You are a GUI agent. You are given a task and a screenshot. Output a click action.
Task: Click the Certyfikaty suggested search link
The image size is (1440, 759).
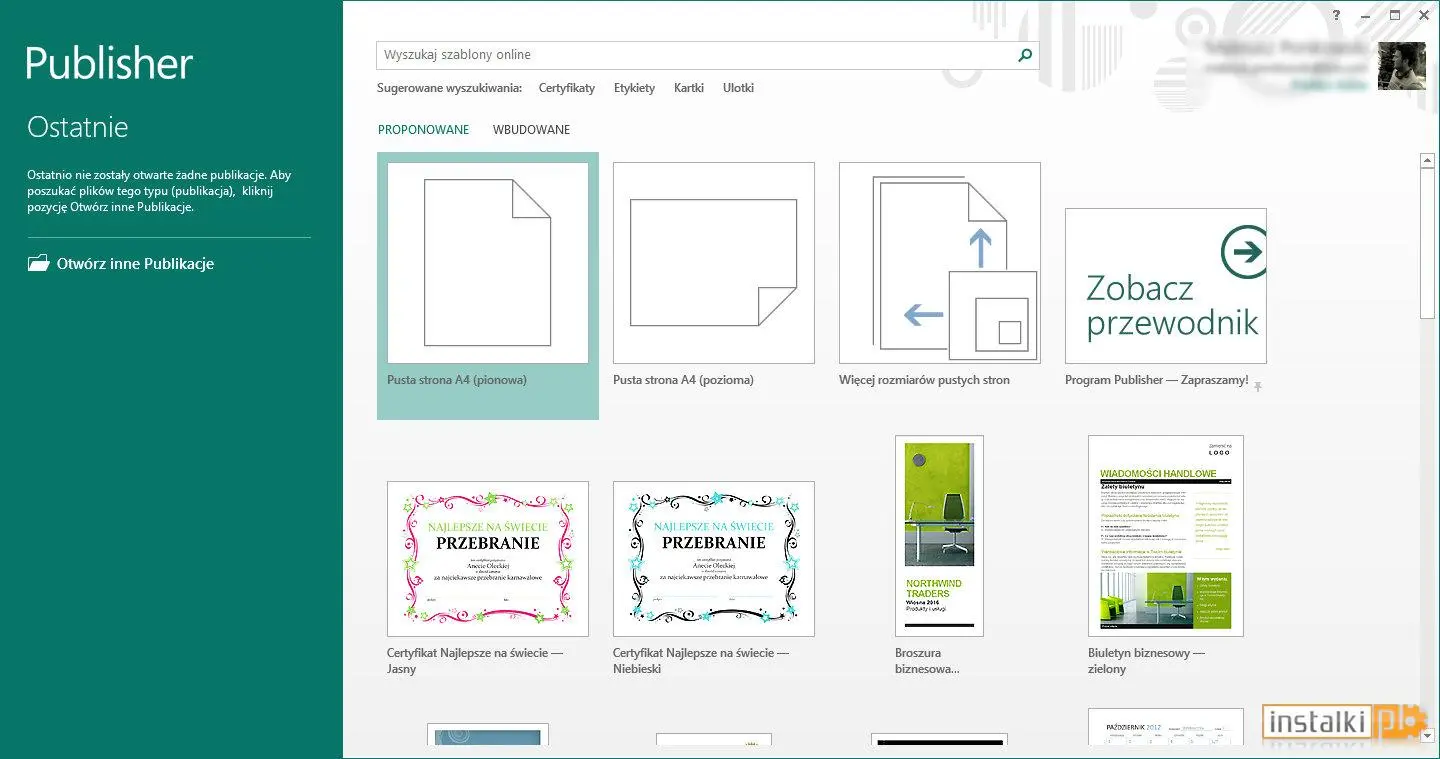[566, 88]
